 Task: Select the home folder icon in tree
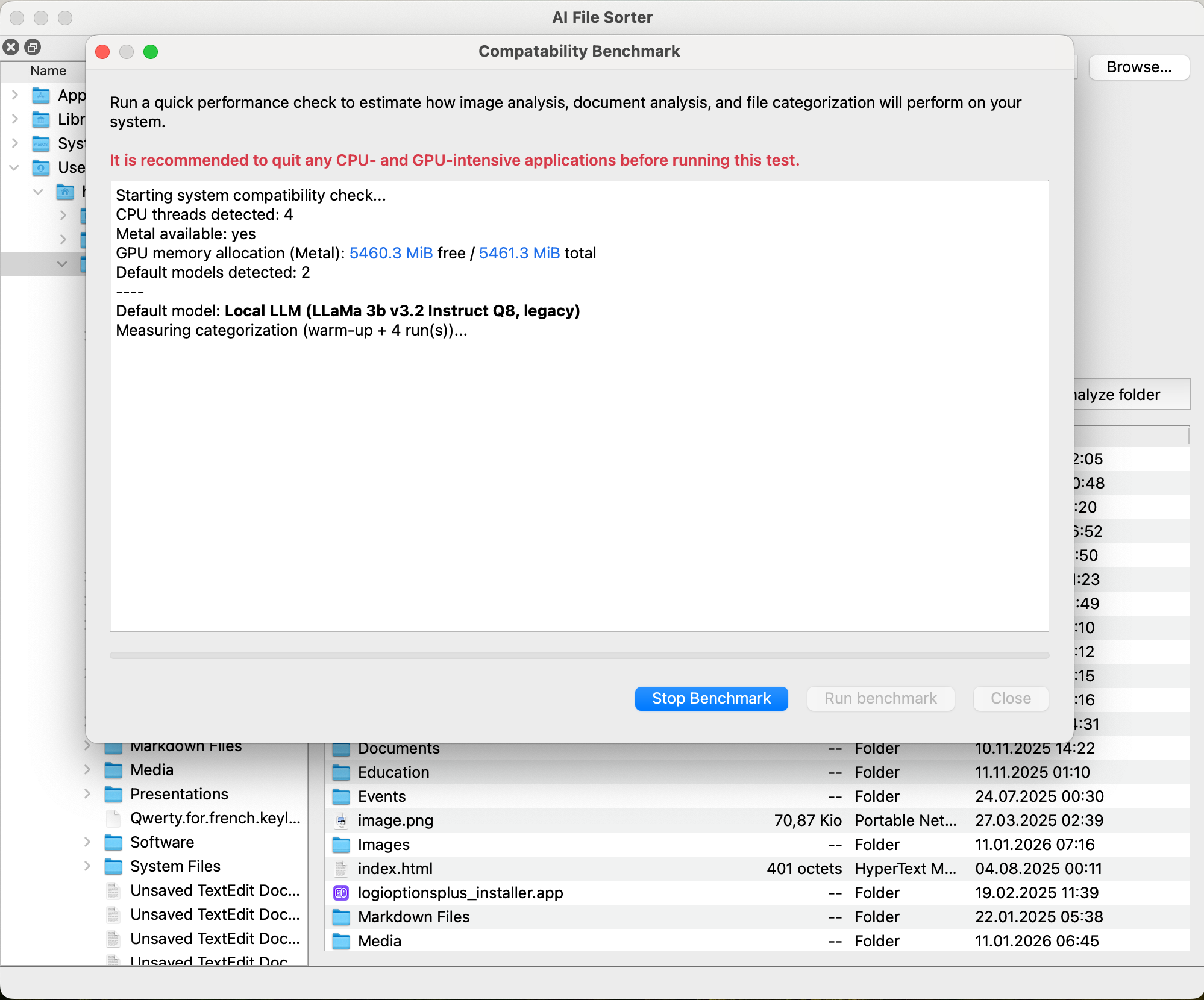pyautogui.click(x=65, y=192)
